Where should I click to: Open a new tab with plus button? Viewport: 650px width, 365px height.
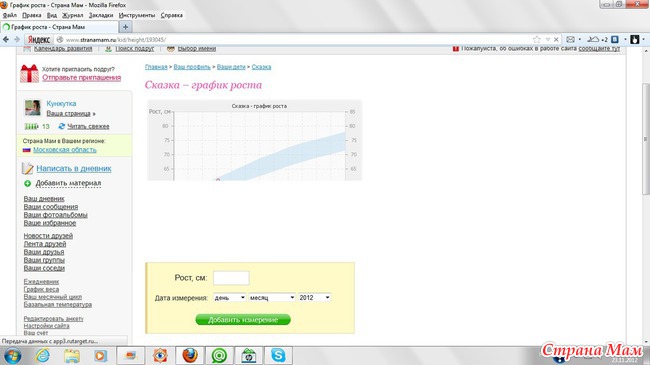[125, 27]
